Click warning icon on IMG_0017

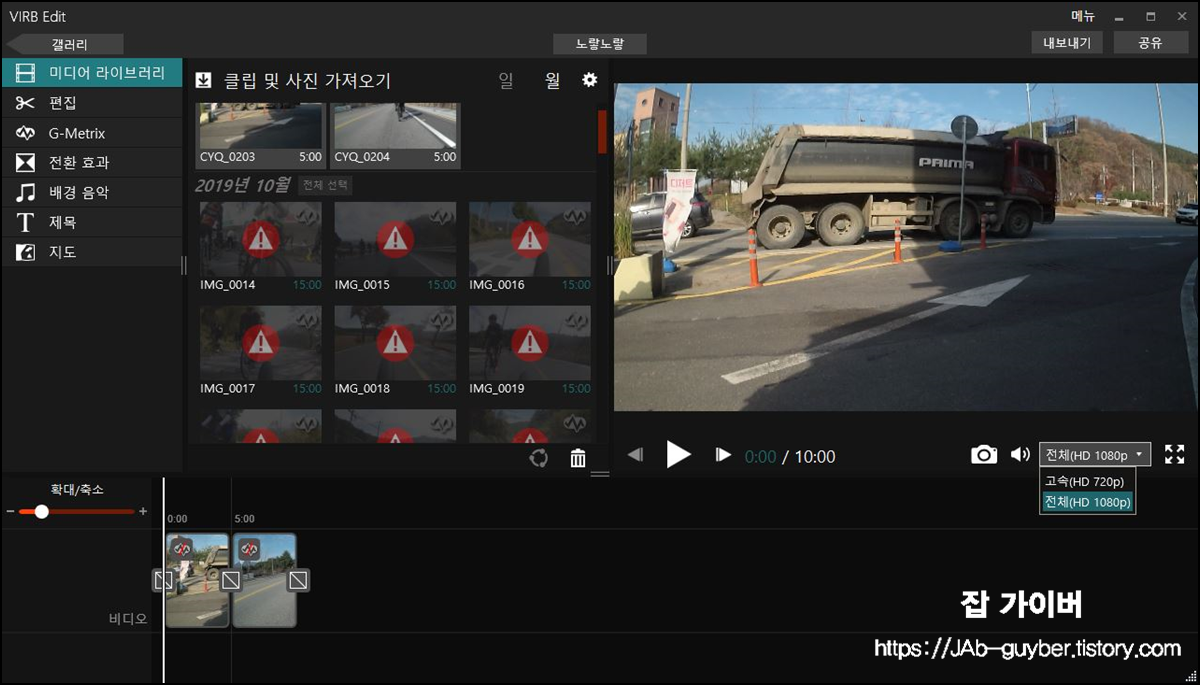point(262,342)
